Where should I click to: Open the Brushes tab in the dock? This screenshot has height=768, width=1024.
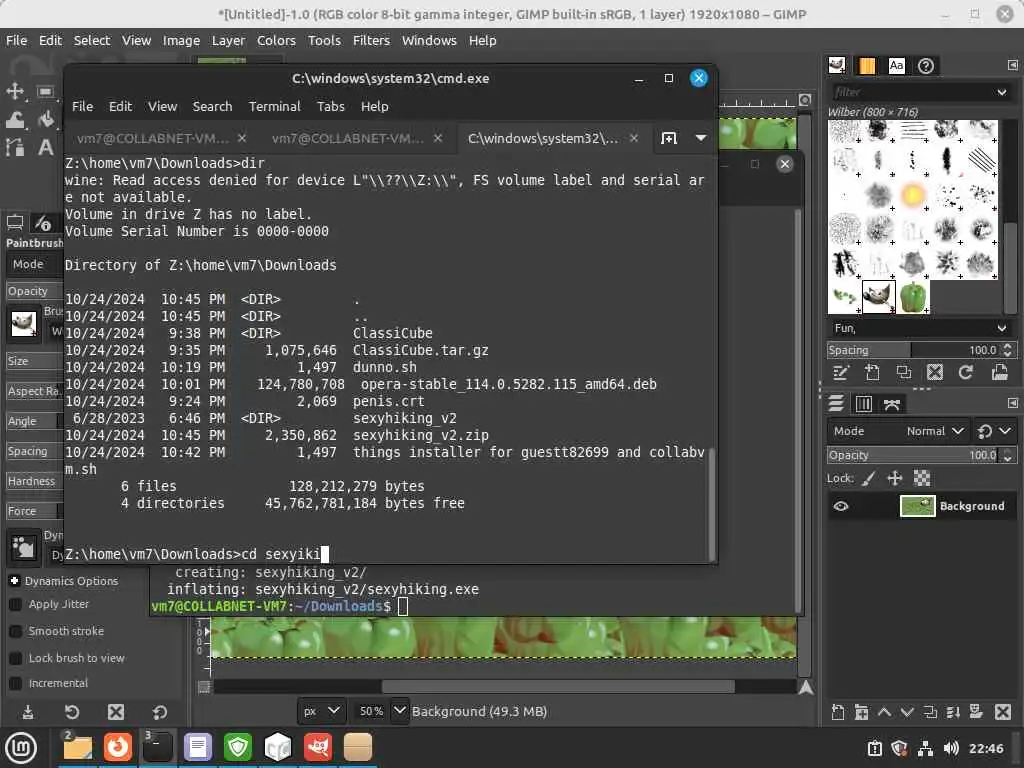[837, 65]
